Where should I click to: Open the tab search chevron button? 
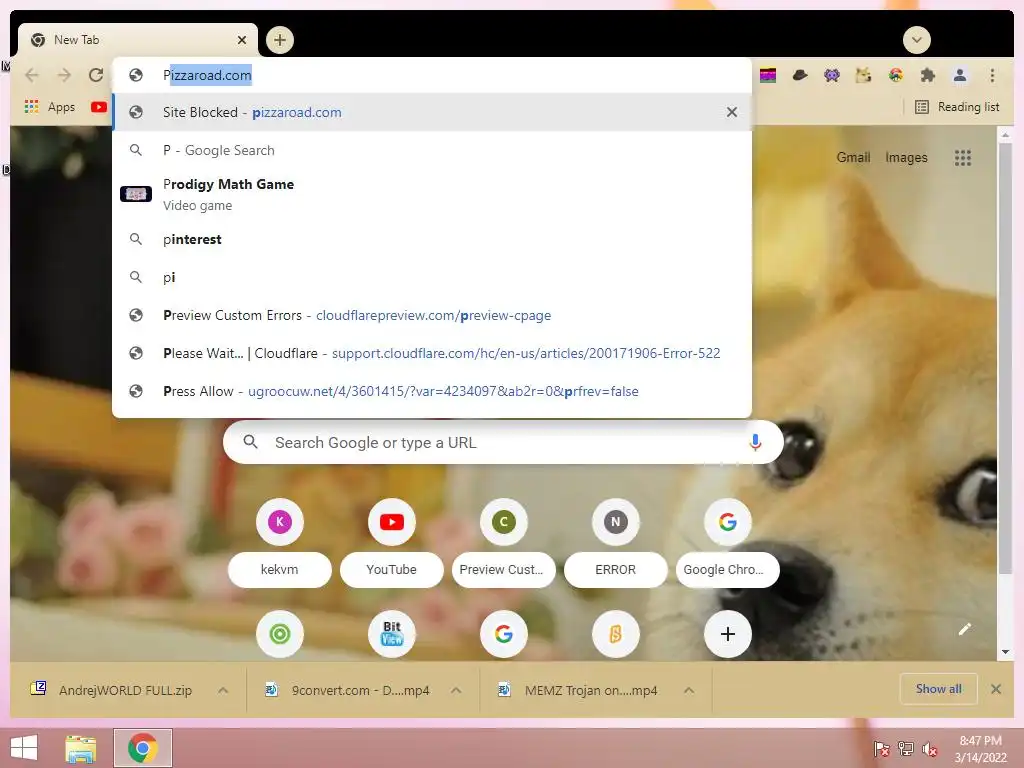click(916, 40)
